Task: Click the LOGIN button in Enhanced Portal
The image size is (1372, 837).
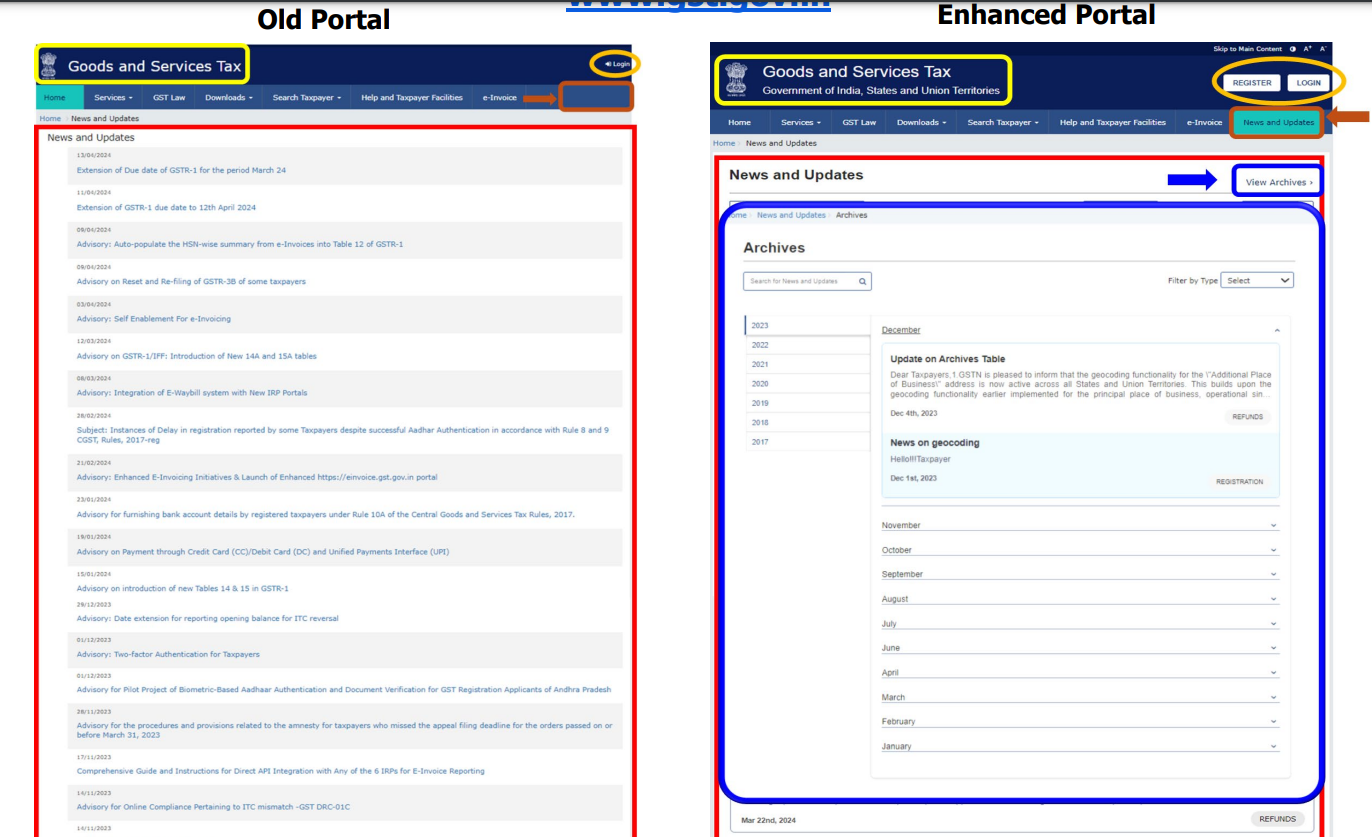Action: [1308, 83]
